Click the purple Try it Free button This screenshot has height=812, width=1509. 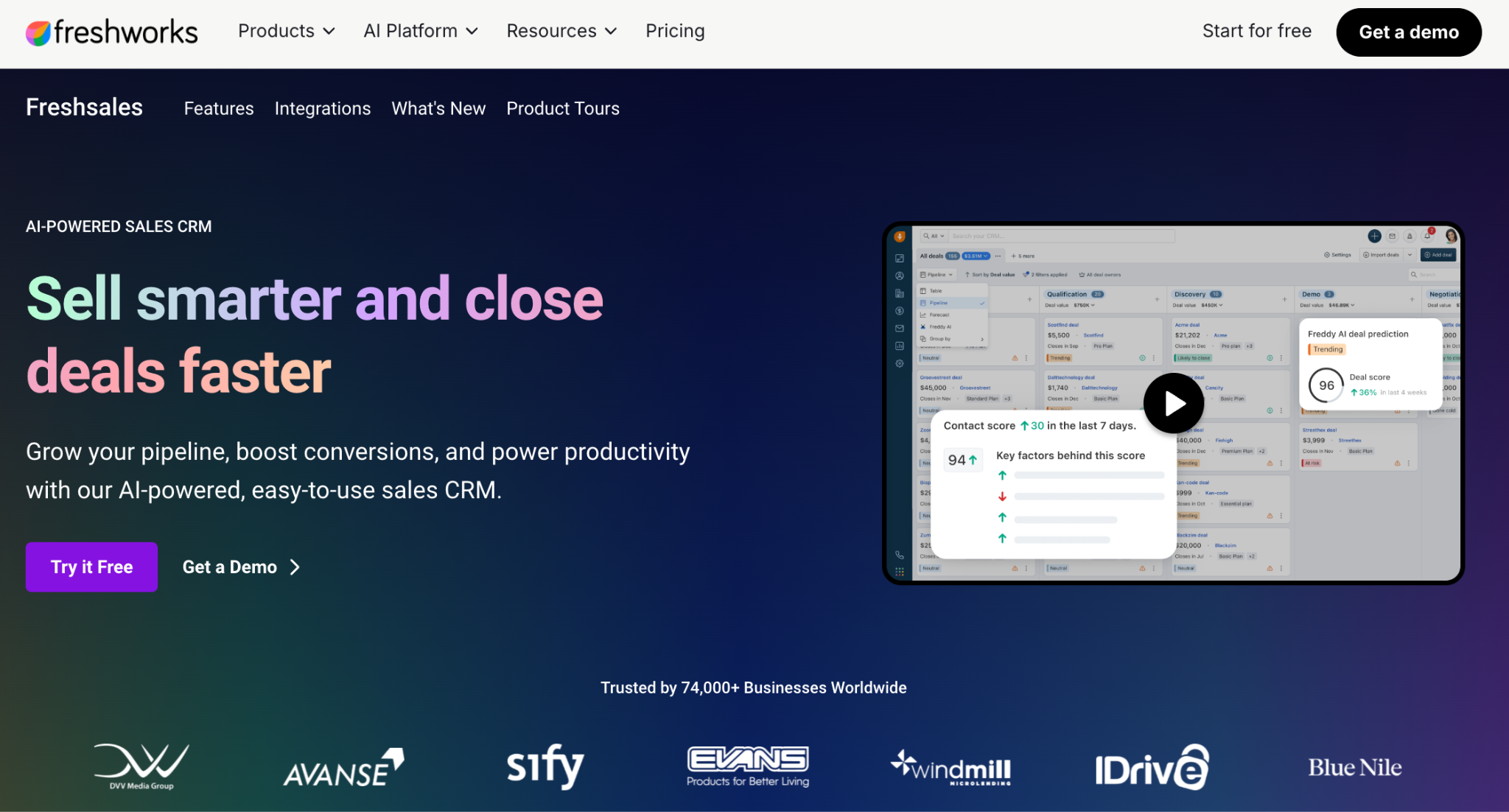pyautogui.click(x=91, y=567)
